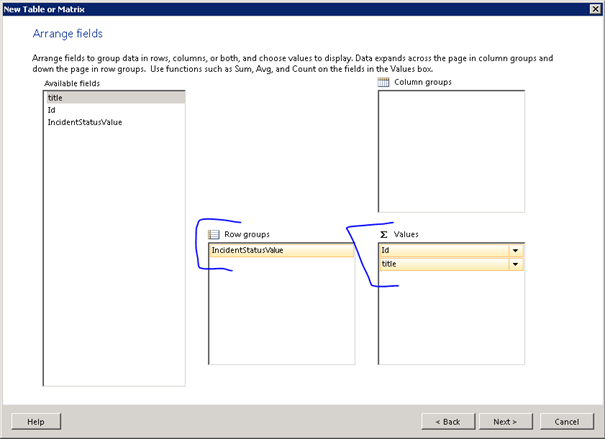
Task: Select title in Available fields list
Action: (x=55, y=98)
